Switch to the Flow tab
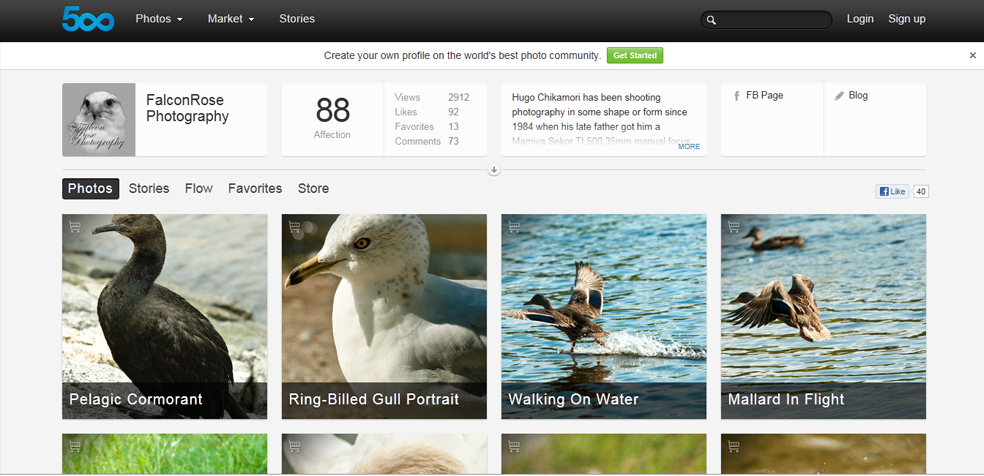Image resolution: width=984 pixels, height=476 pixels. tap(199, 189)
